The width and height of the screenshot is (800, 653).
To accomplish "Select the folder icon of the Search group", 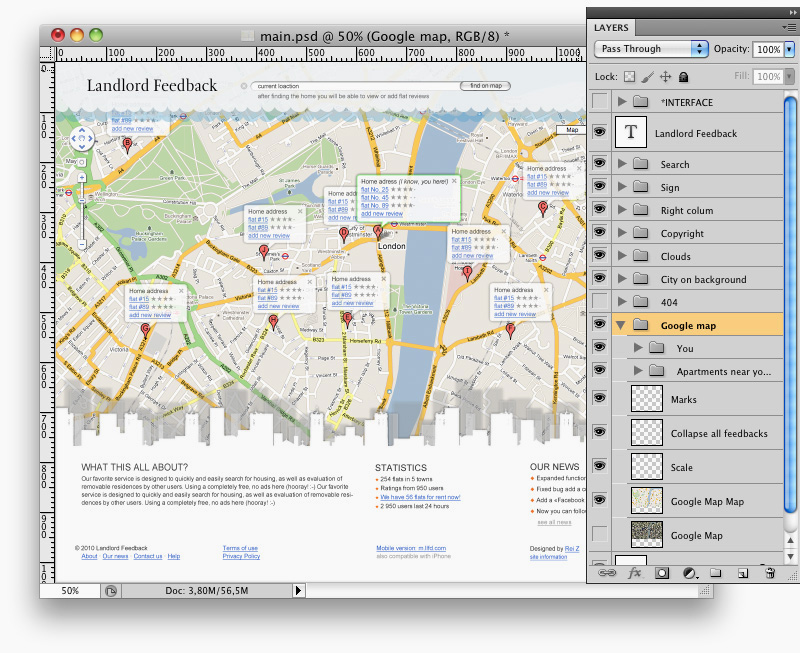I will tap(641, 164).
